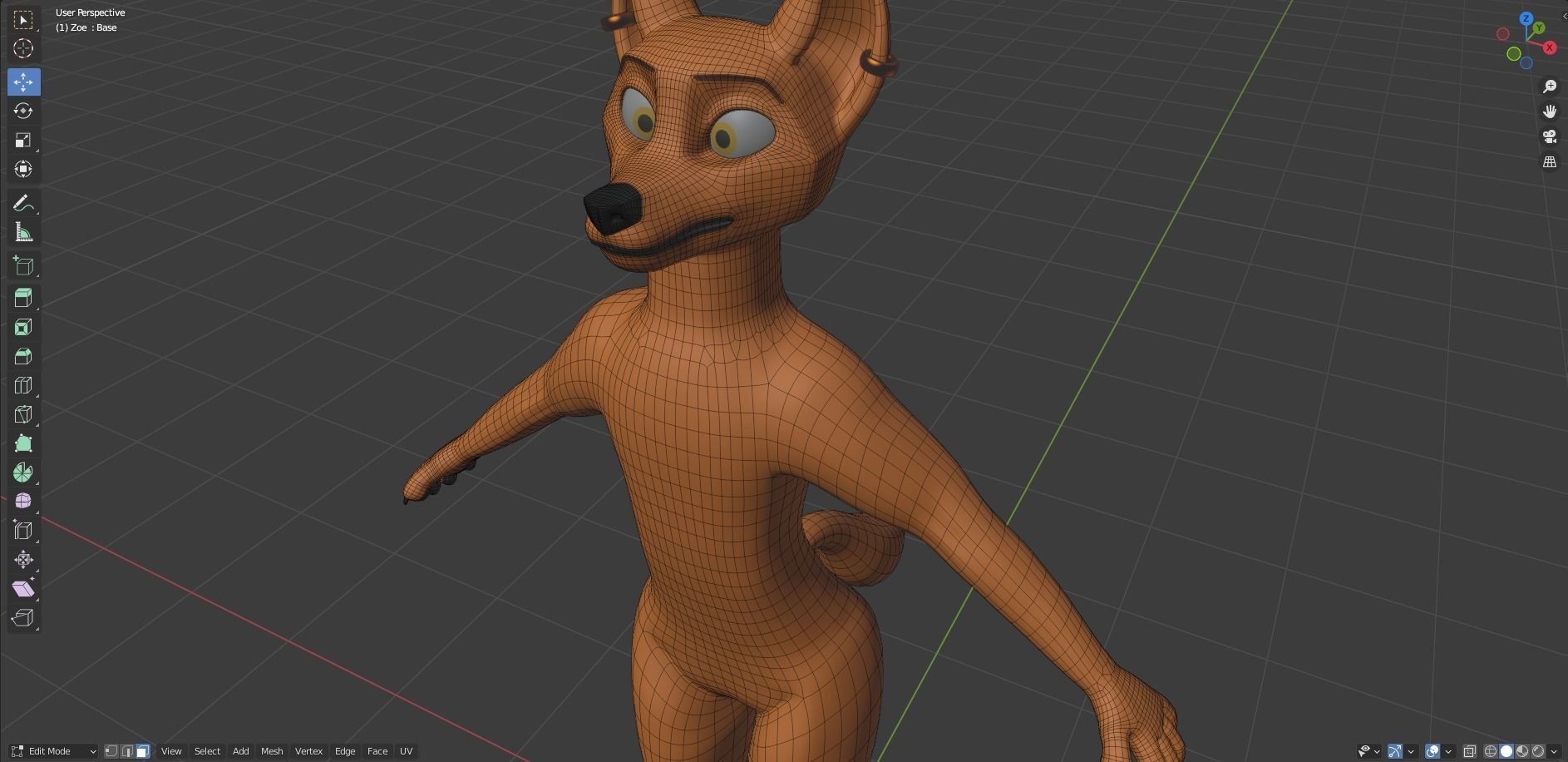Open the overlays options dropdown arrow
The height and width of the screenshot is (762, 1568).
(x=1448, y=751)
